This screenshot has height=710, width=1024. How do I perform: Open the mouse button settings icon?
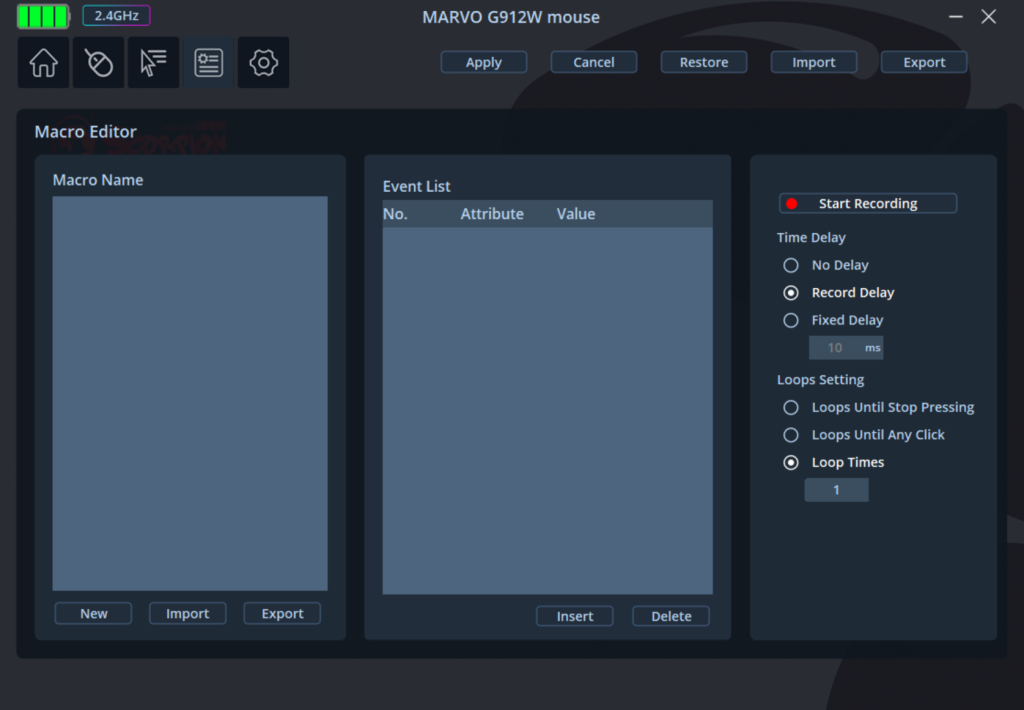coord(98,63)
